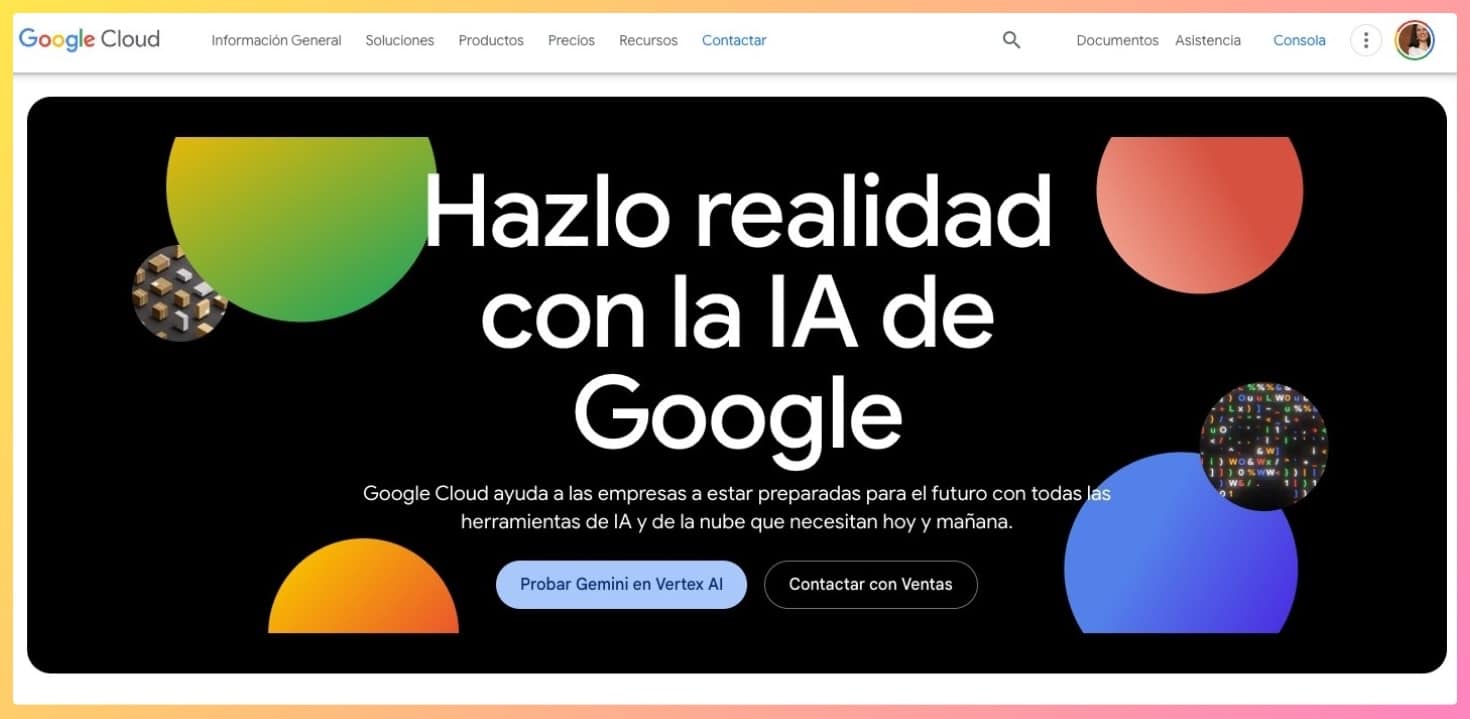Open the Recursos menu
1470x719 pixels.
648,40
